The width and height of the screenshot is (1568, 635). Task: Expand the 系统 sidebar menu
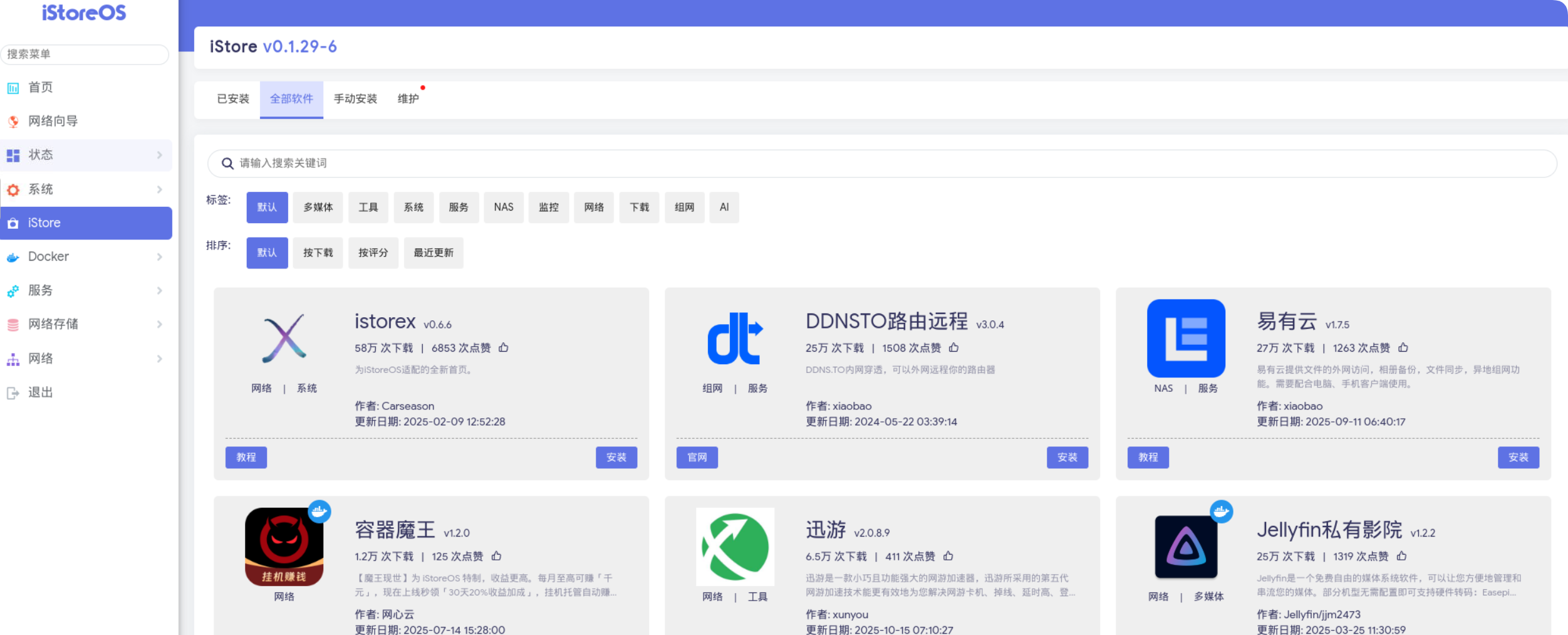40,189
